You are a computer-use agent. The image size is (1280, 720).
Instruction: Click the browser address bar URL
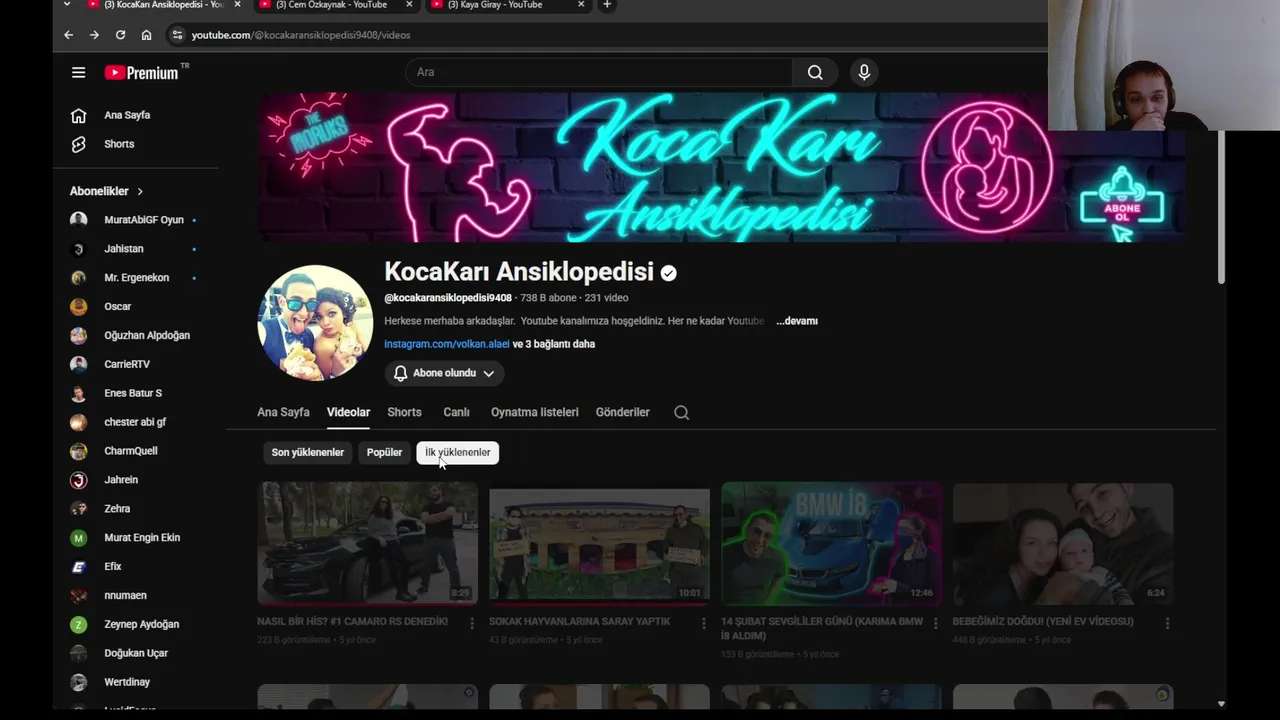pyautogui.click(x=300, y=35)
